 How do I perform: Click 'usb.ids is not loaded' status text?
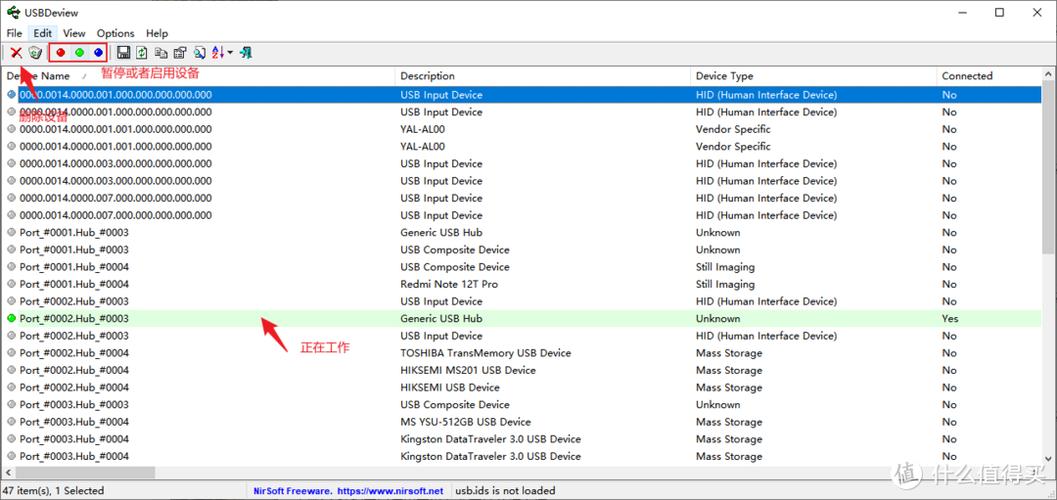tap(506, 491)
